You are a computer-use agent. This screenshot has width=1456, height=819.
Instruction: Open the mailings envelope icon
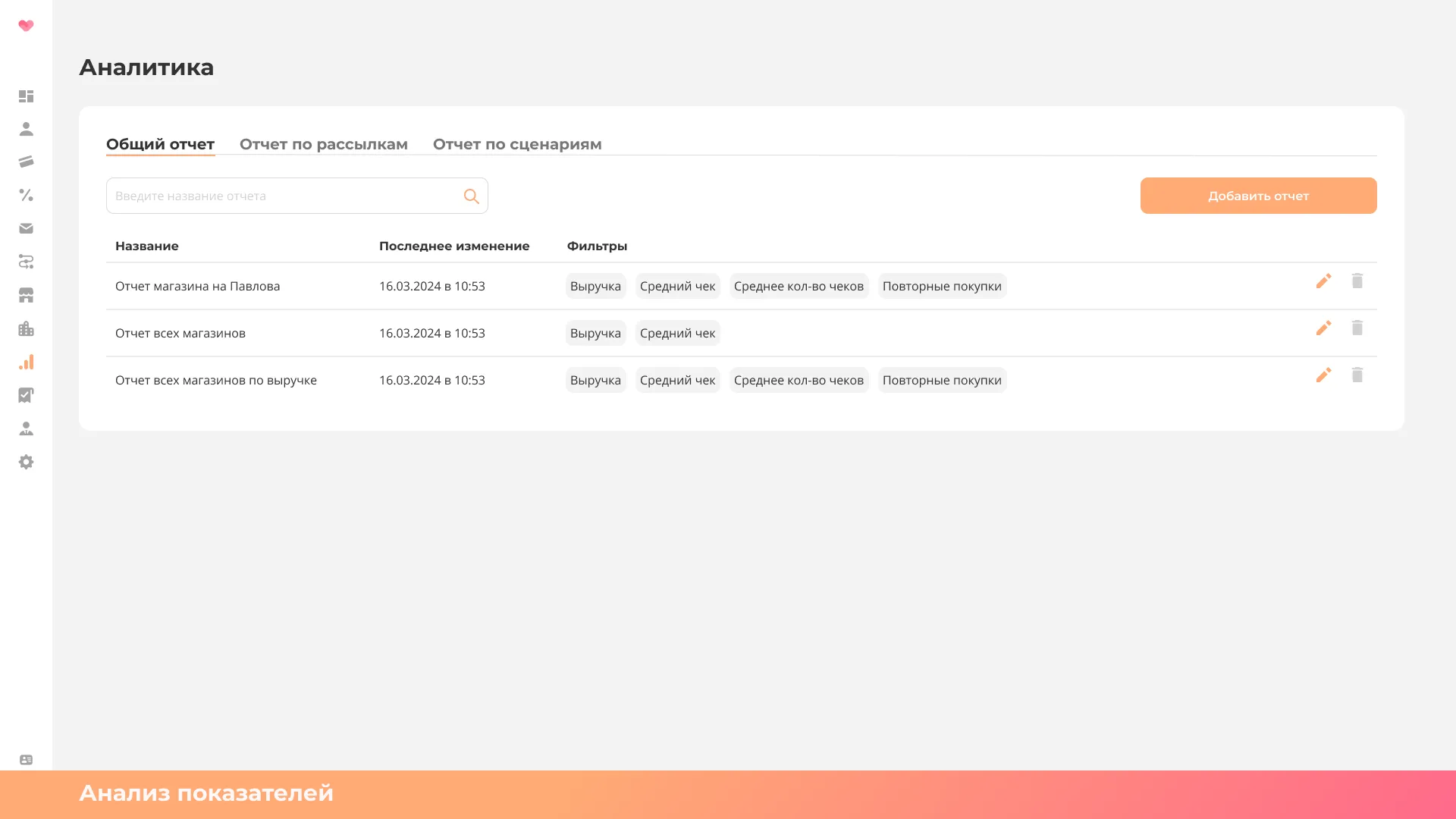26,228
